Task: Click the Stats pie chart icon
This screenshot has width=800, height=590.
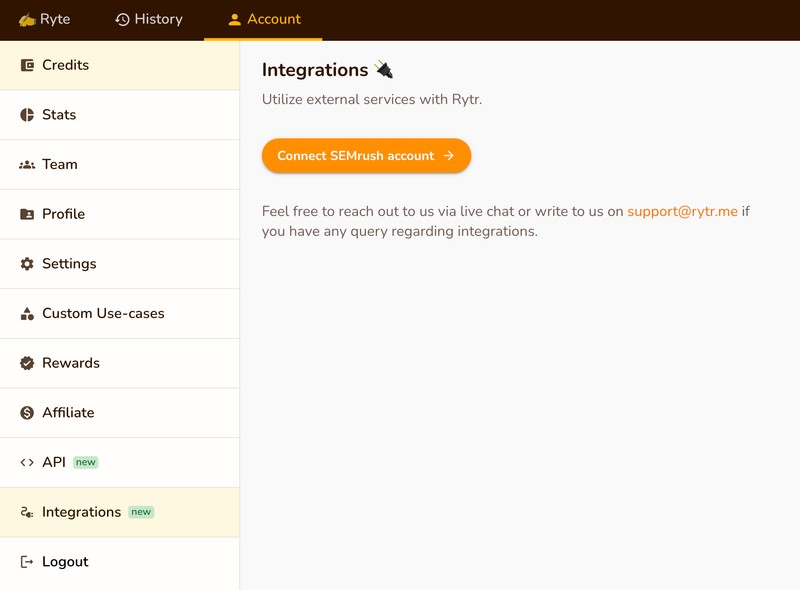Action: point(27,115)
